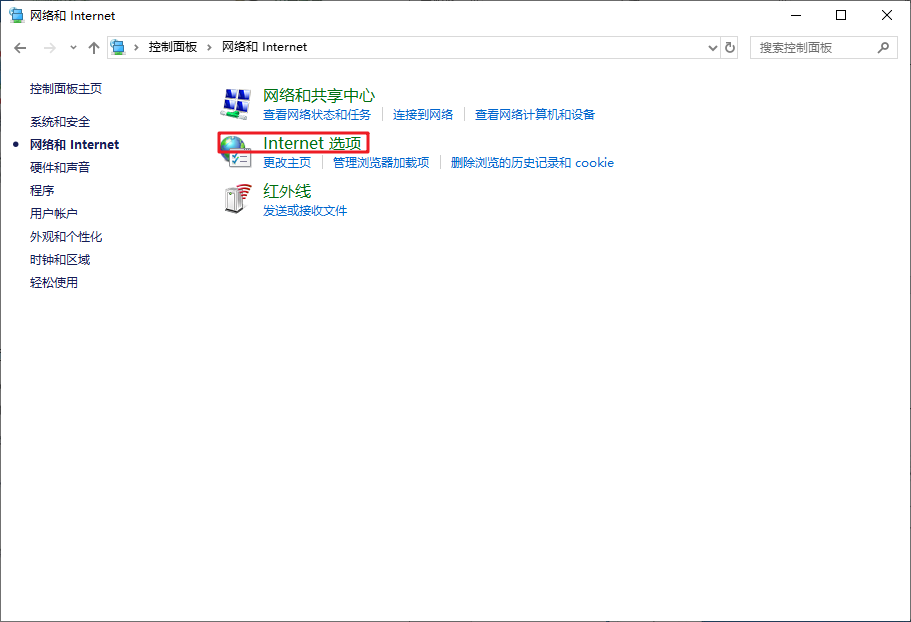Click the 发送或接收文件 link
This screenshot has height=622, width=911.
click(305, 211)
